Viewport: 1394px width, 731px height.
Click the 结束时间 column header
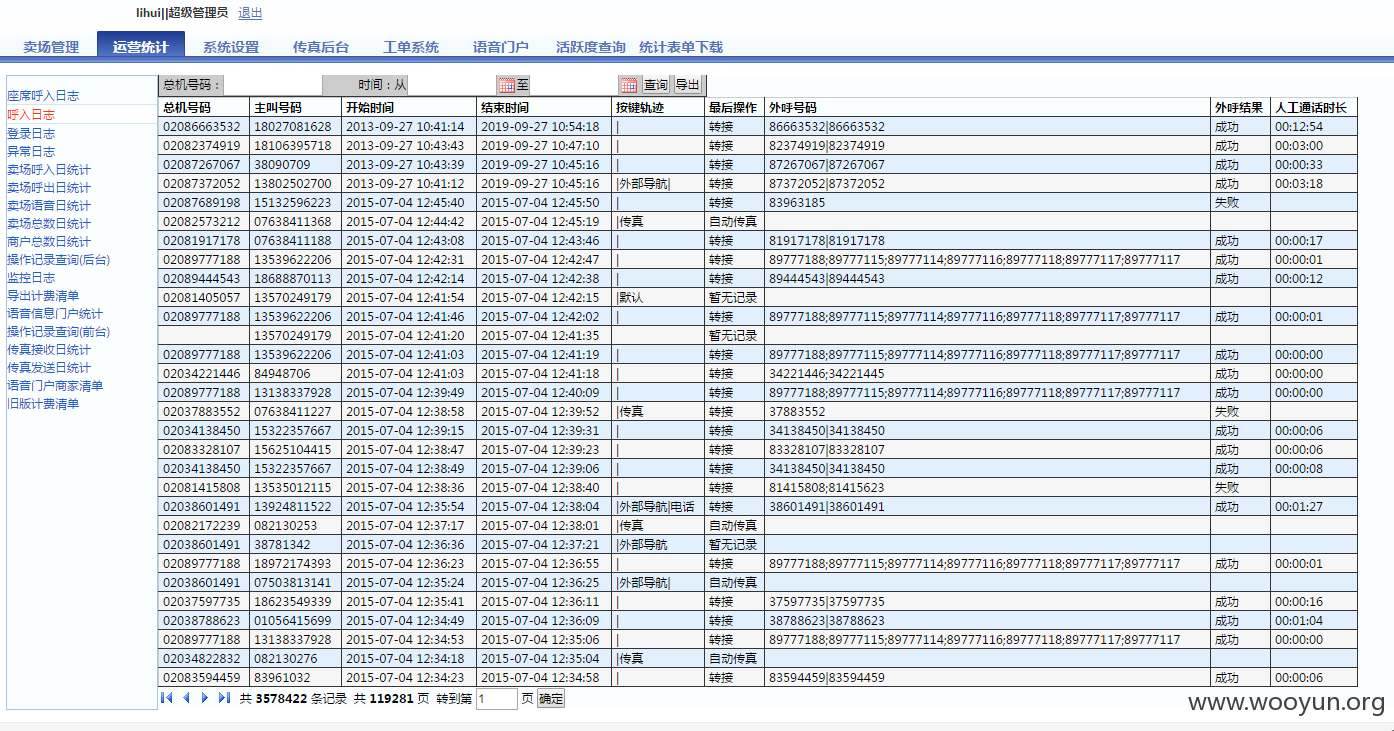click(x=544, y=107)
